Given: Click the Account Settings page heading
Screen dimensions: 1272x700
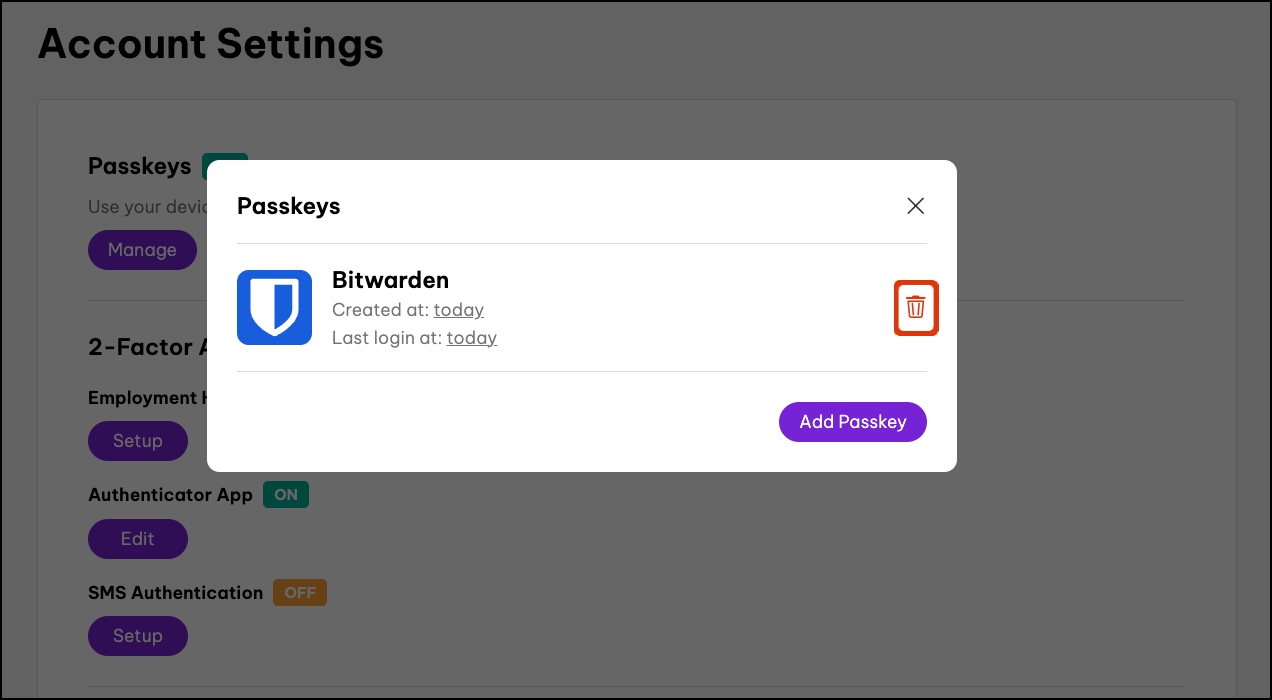Looking at the screenshot, I should [210, 45].
